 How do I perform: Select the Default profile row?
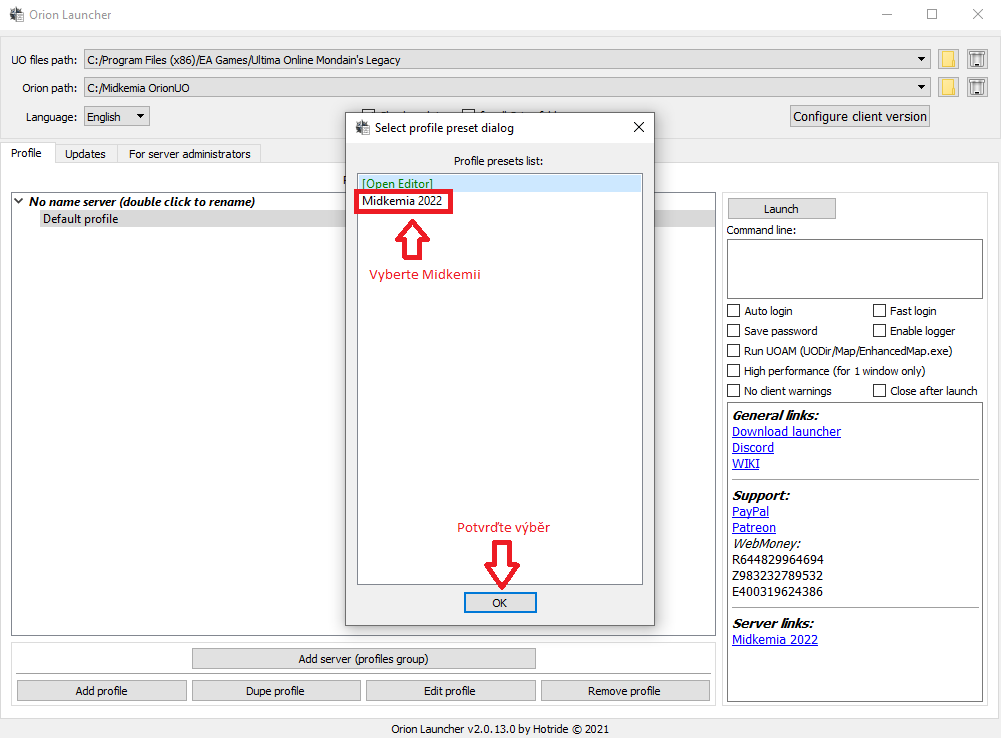192,219
